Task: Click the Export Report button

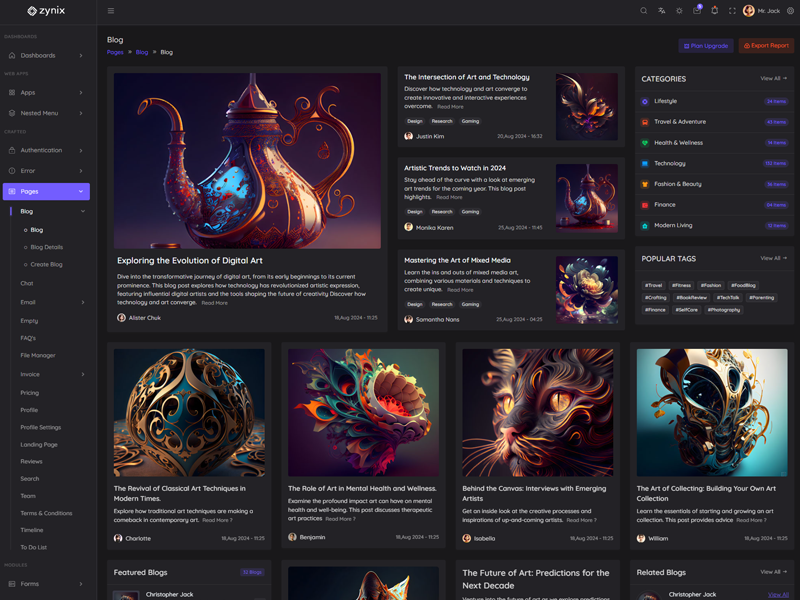Action: click(766, 45)
